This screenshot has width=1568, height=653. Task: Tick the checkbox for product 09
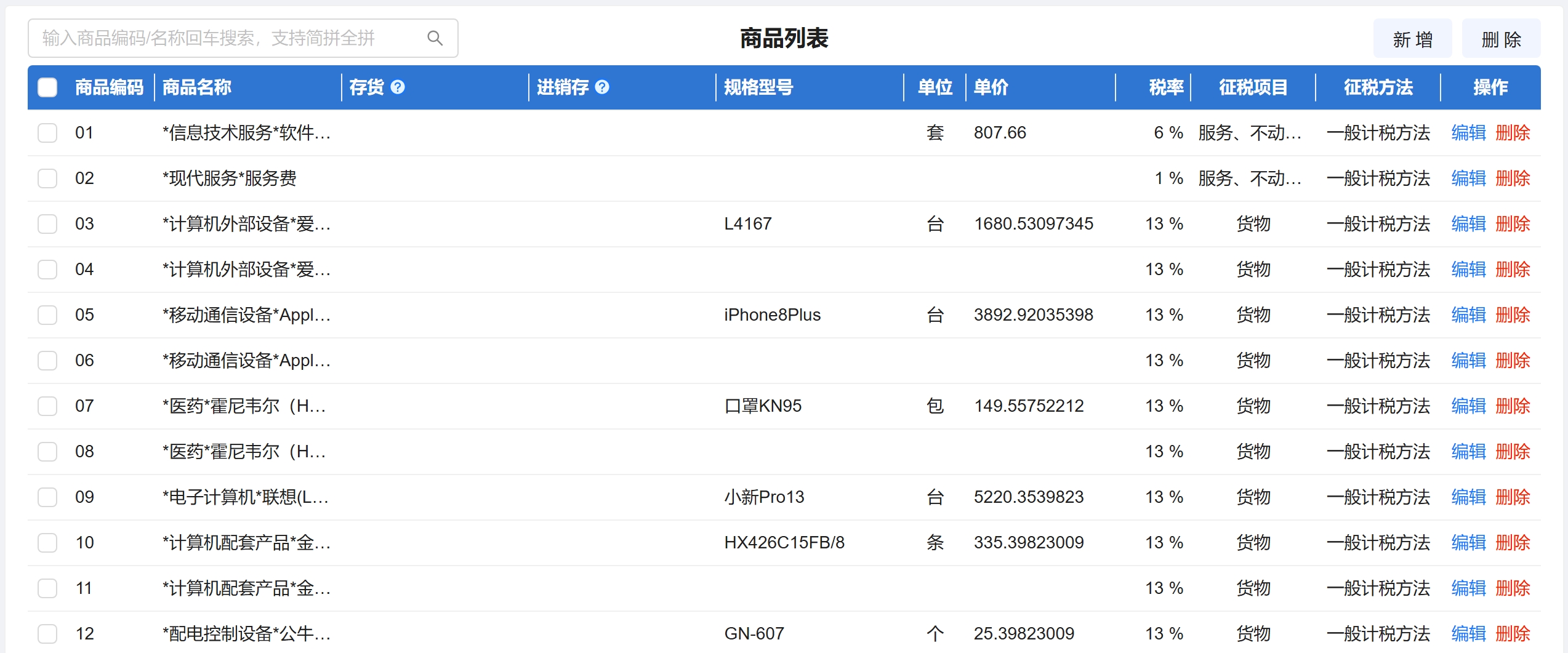click(x=47, y=497)
